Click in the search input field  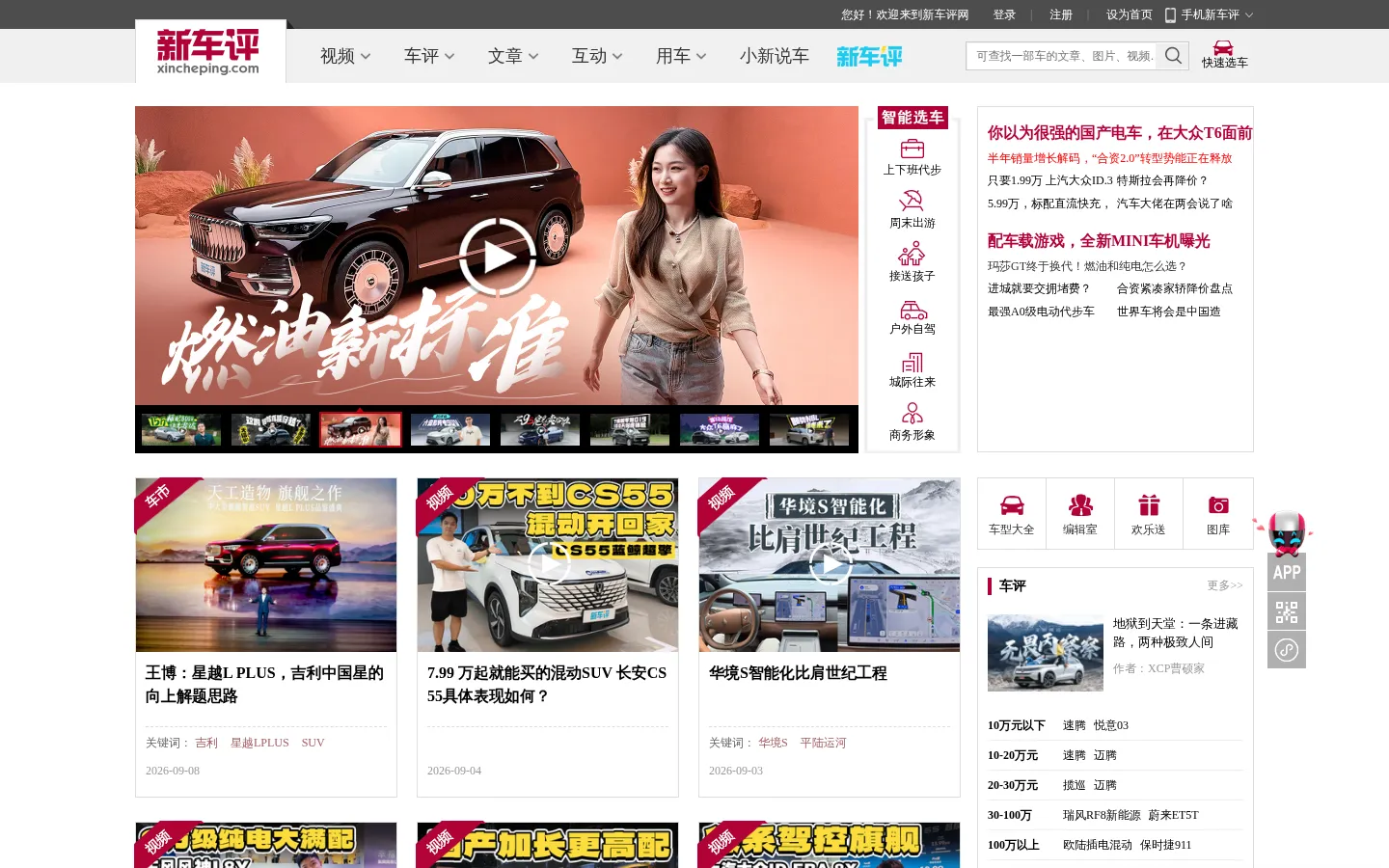click(1063, 56)
